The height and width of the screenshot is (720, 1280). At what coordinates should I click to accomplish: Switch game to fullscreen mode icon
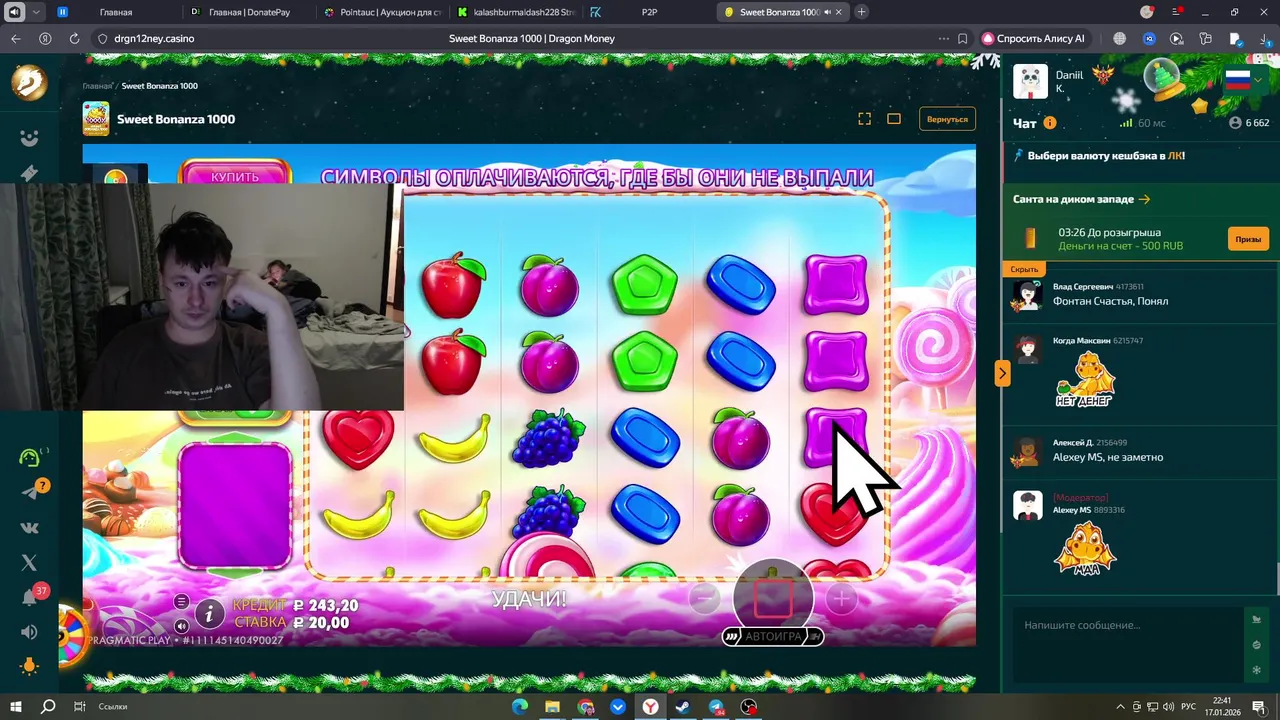[865, 119]
